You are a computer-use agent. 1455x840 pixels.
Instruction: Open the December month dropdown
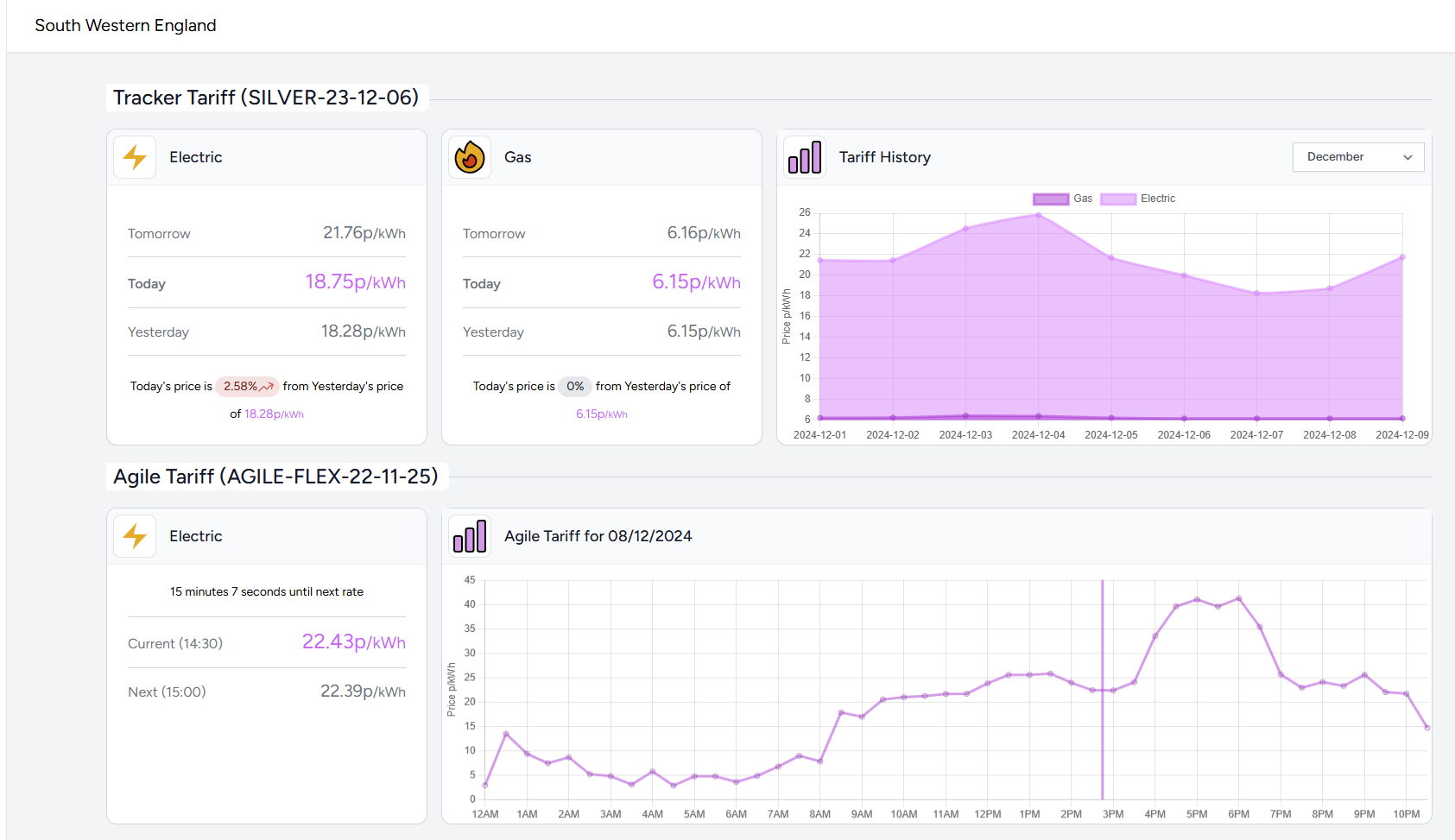coord(1358,157)
